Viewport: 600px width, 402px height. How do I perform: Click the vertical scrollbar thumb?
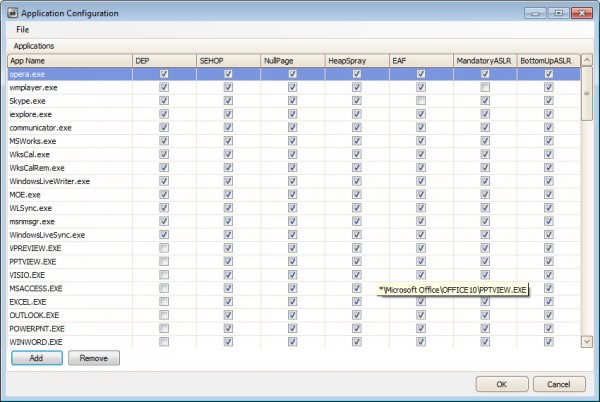coord(587,94)
